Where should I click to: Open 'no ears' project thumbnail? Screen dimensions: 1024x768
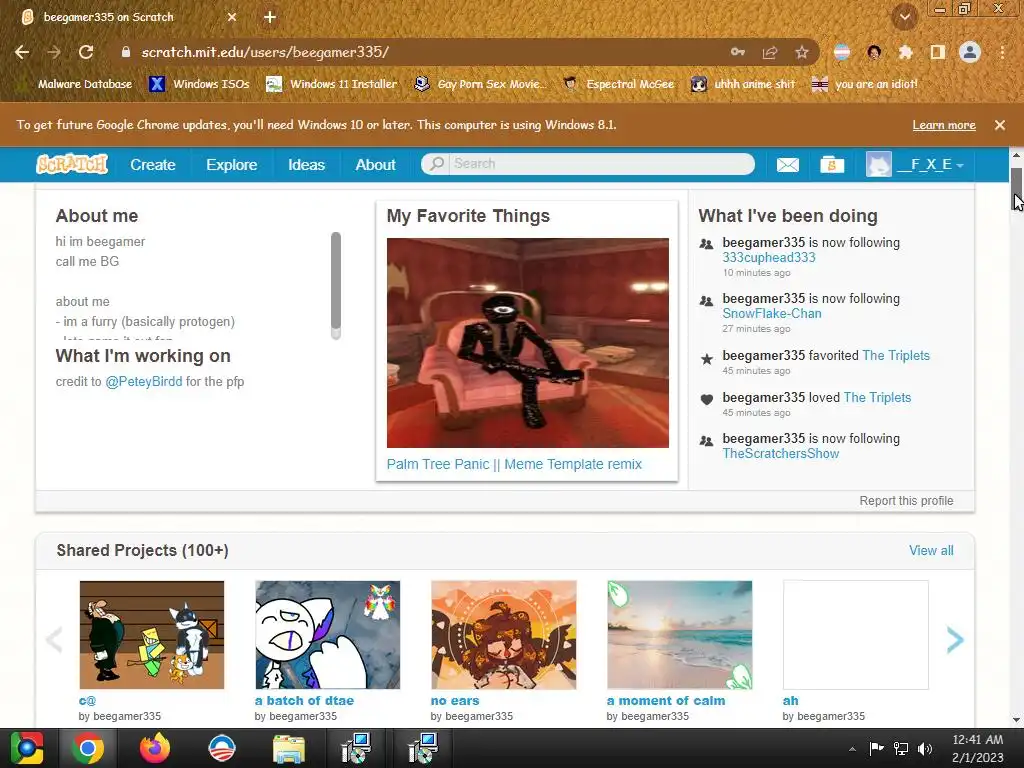(x=504, y=635)
